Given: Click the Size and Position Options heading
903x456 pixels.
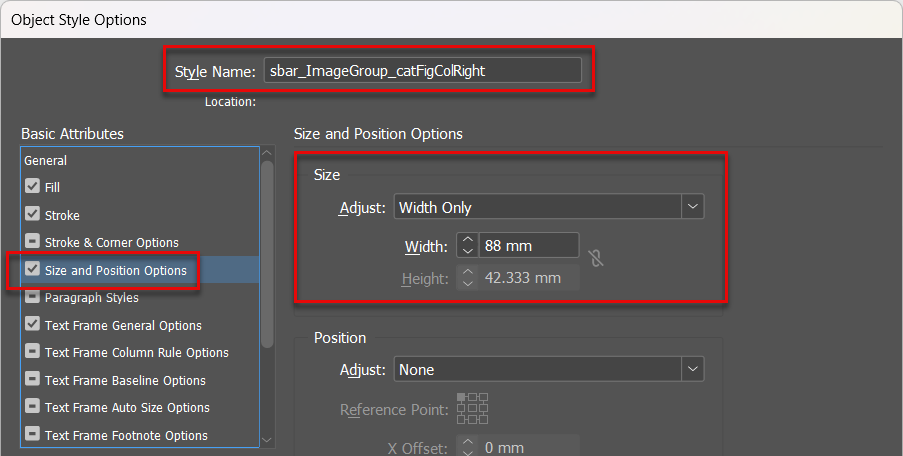Looking at the screenshot, I should coord(378,134).
